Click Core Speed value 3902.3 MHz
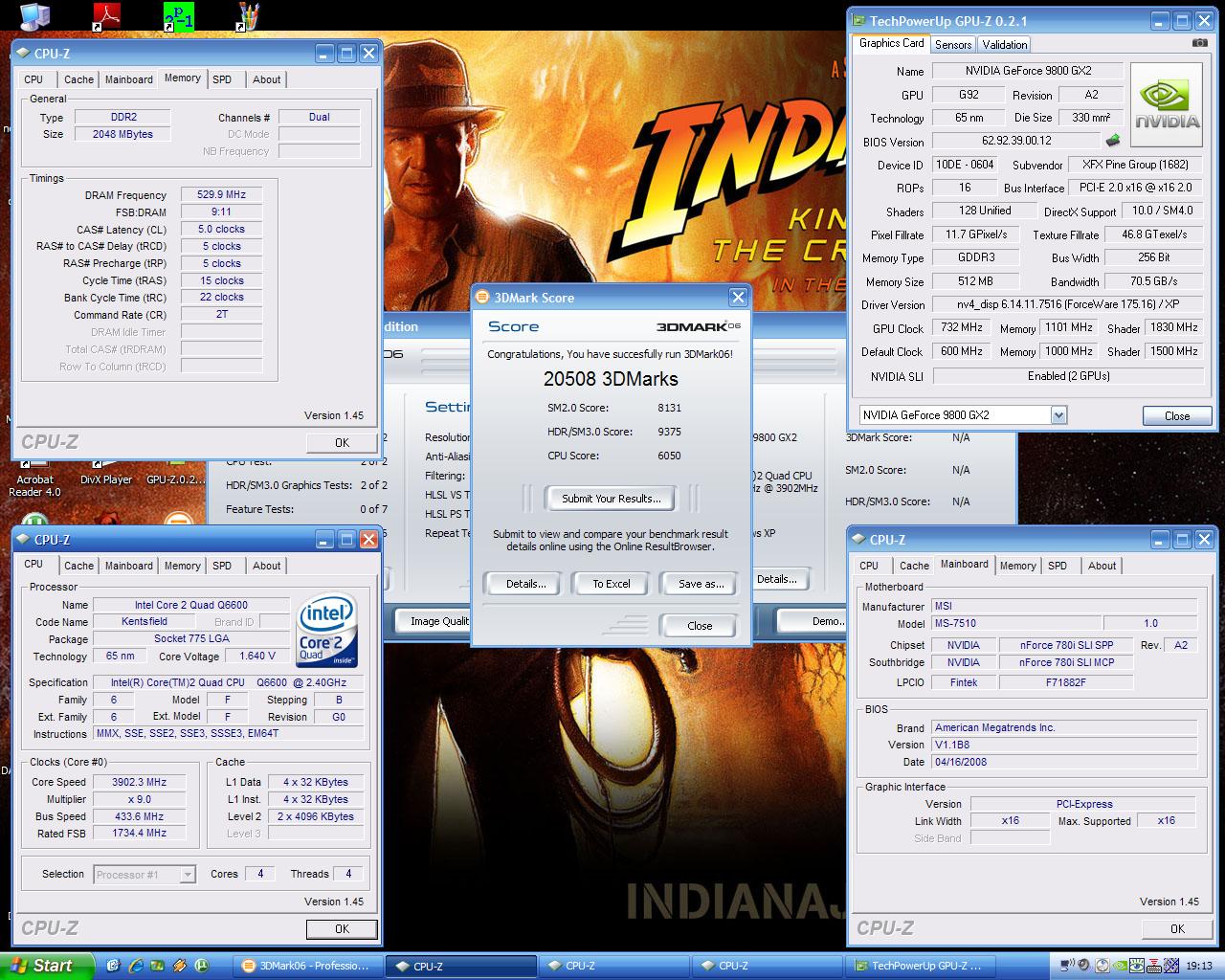1225x980 pixels. coord(139,783)
